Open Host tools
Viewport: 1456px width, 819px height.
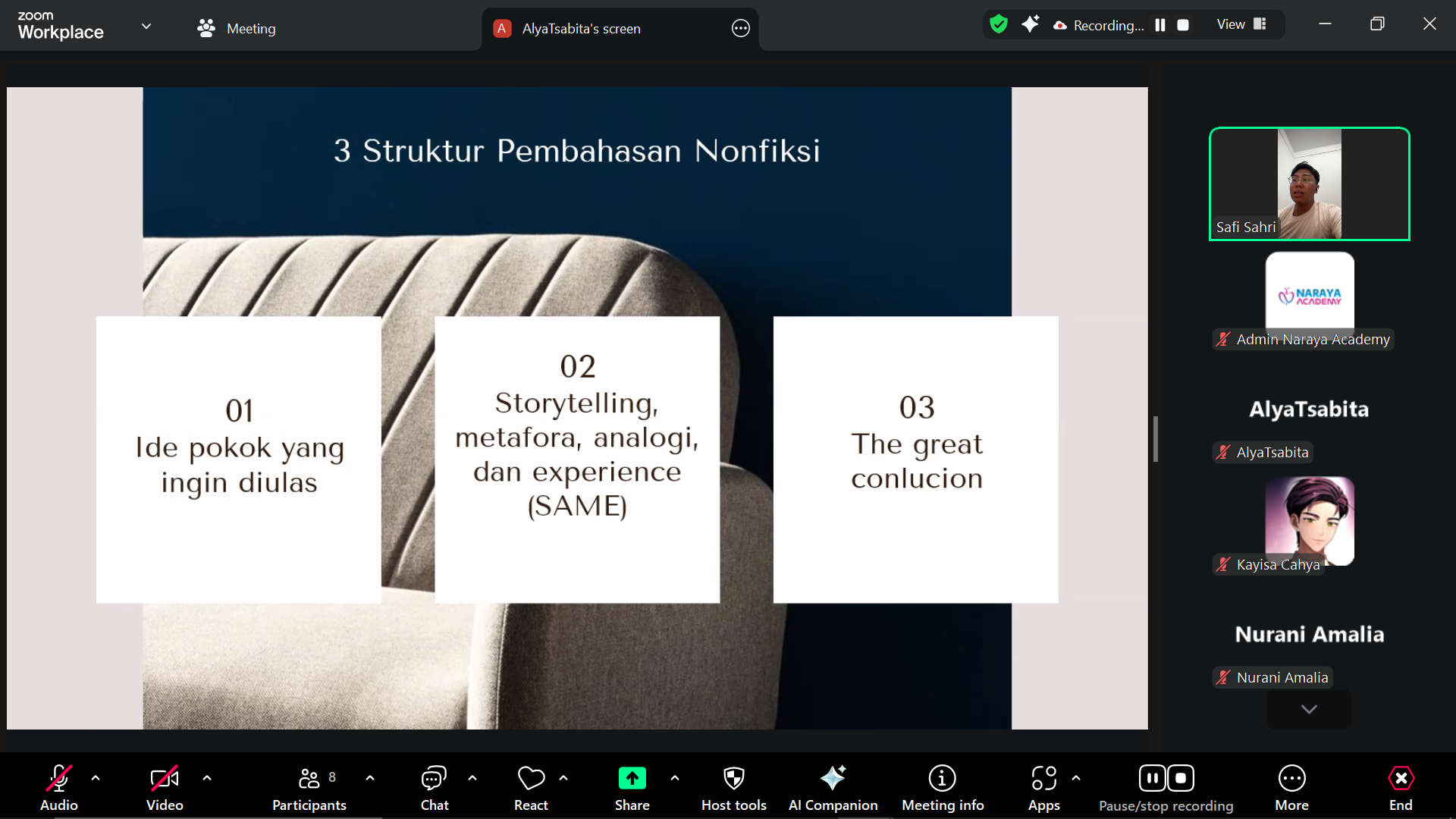733,778
